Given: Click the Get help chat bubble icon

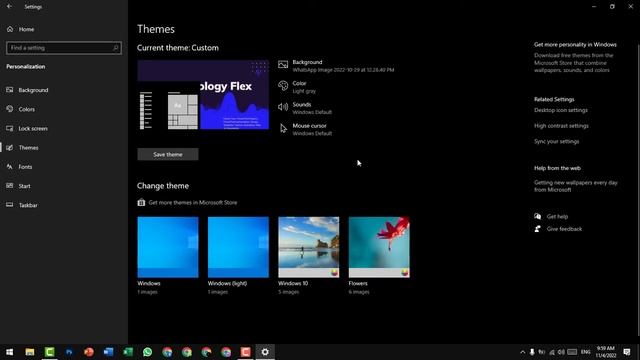Looking at the screenshot, I should (538, 216).
